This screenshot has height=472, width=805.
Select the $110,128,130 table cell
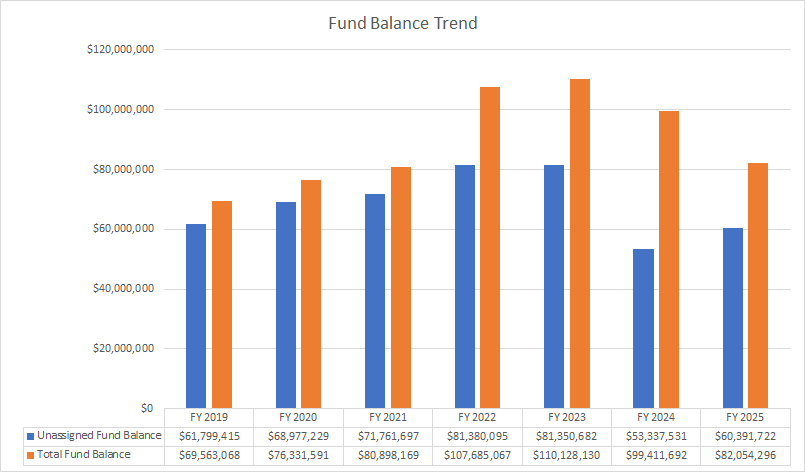[566, 455]
